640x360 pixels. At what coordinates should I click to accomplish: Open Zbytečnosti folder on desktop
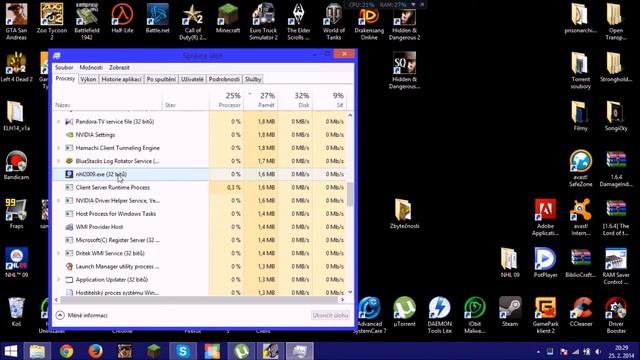tap(404, 213)
